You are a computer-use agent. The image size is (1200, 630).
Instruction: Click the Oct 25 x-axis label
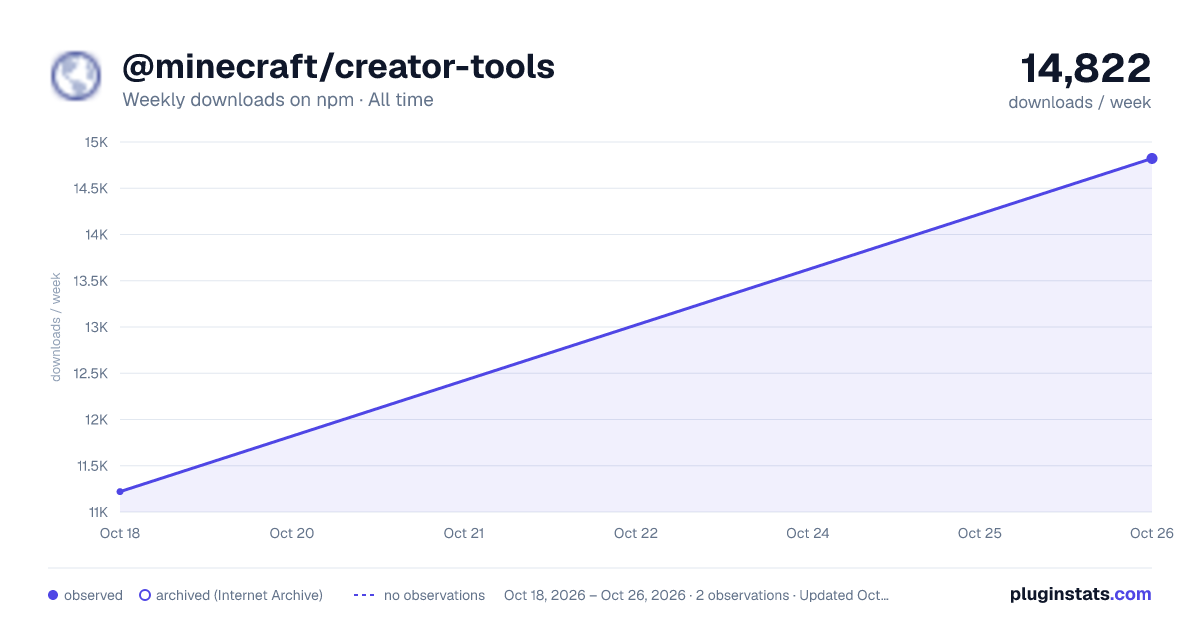(980, 533)
